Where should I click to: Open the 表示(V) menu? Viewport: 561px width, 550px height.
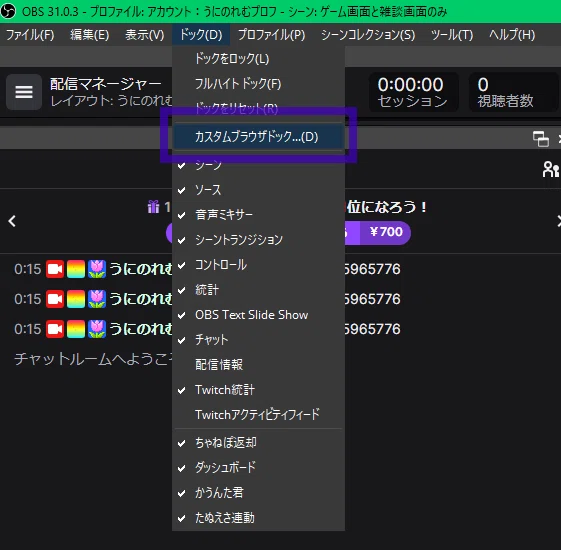click(145, 35)
